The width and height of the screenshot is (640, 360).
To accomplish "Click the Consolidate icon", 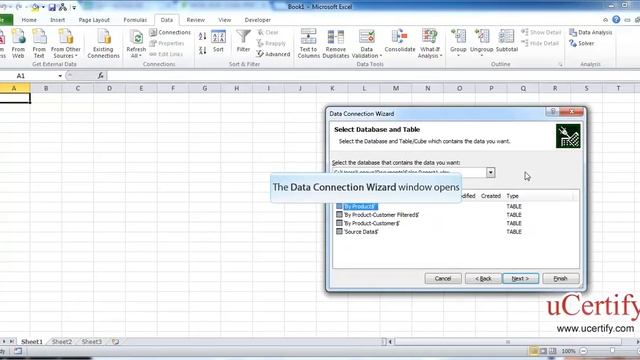I will point(400,41).
